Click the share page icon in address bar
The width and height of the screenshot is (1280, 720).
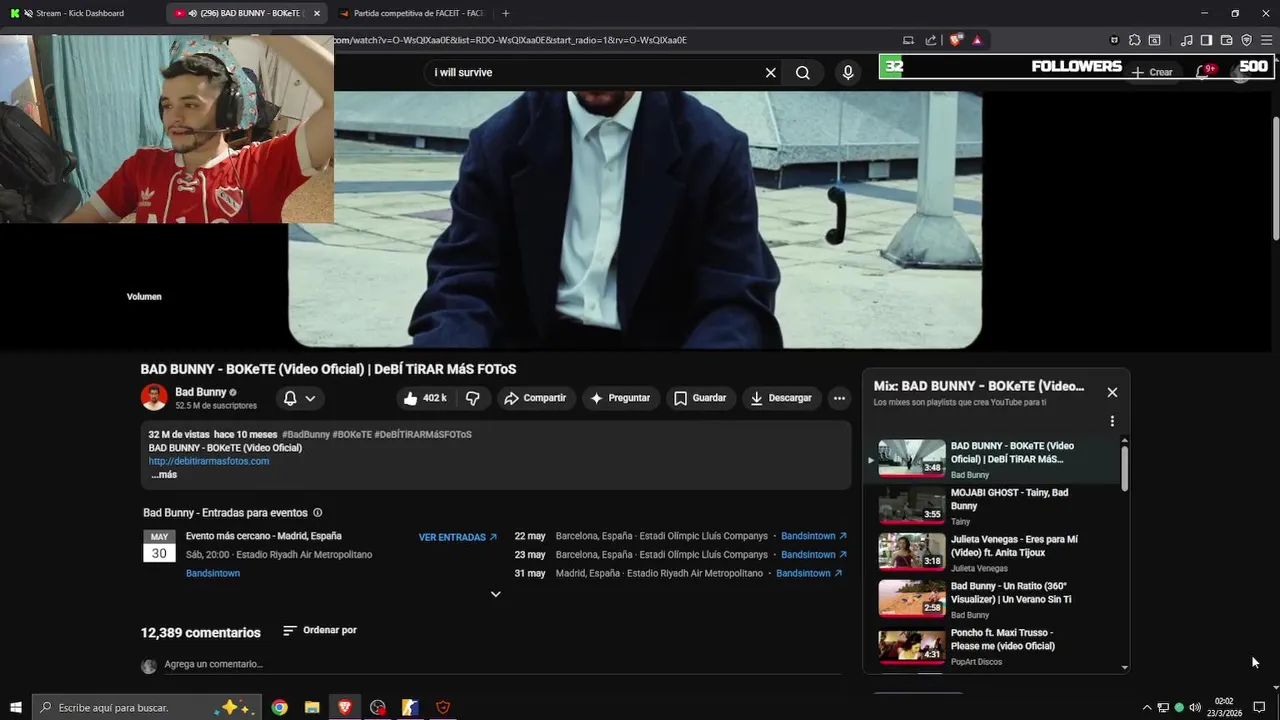(931, 40)
